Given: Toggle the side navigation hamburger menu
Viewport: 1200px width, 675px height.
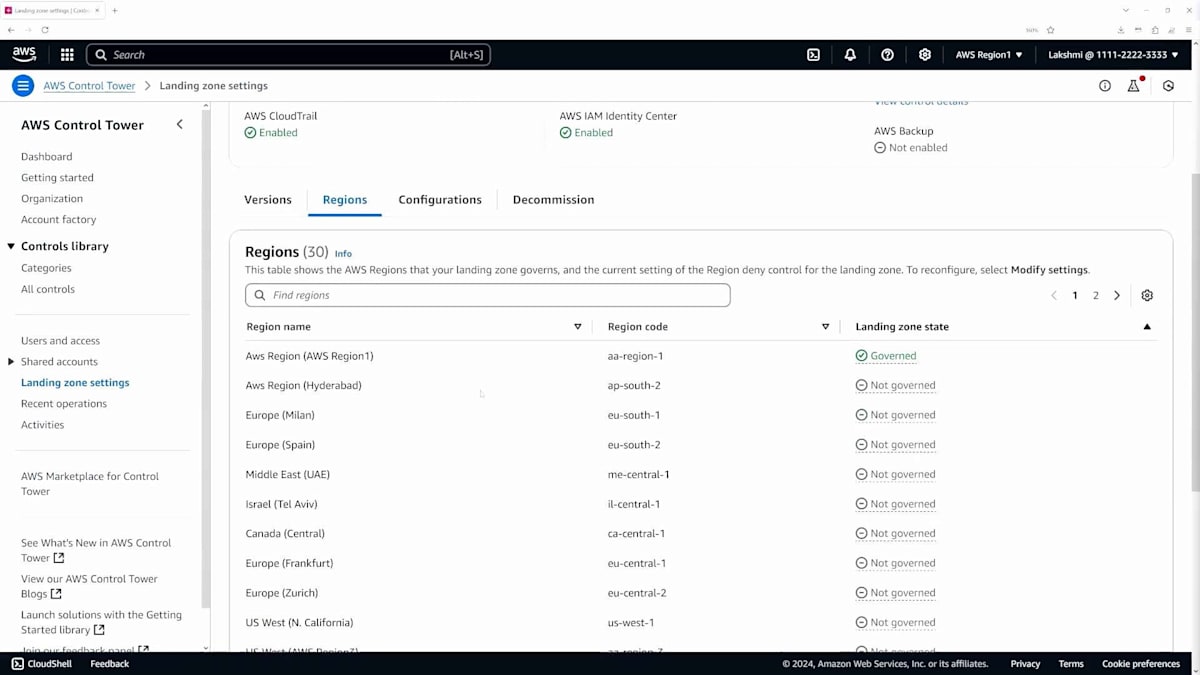Looking at the screenshot, I should (23, 86).
